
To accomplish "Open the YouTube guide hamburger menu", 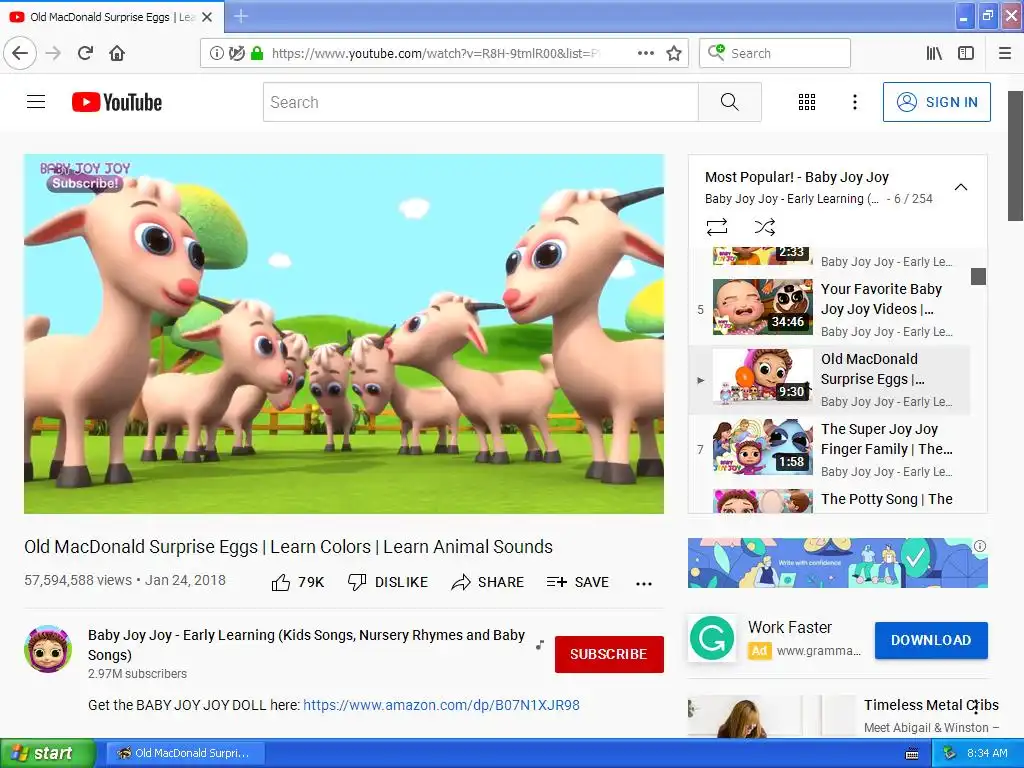I will click(x=36, y=102).
